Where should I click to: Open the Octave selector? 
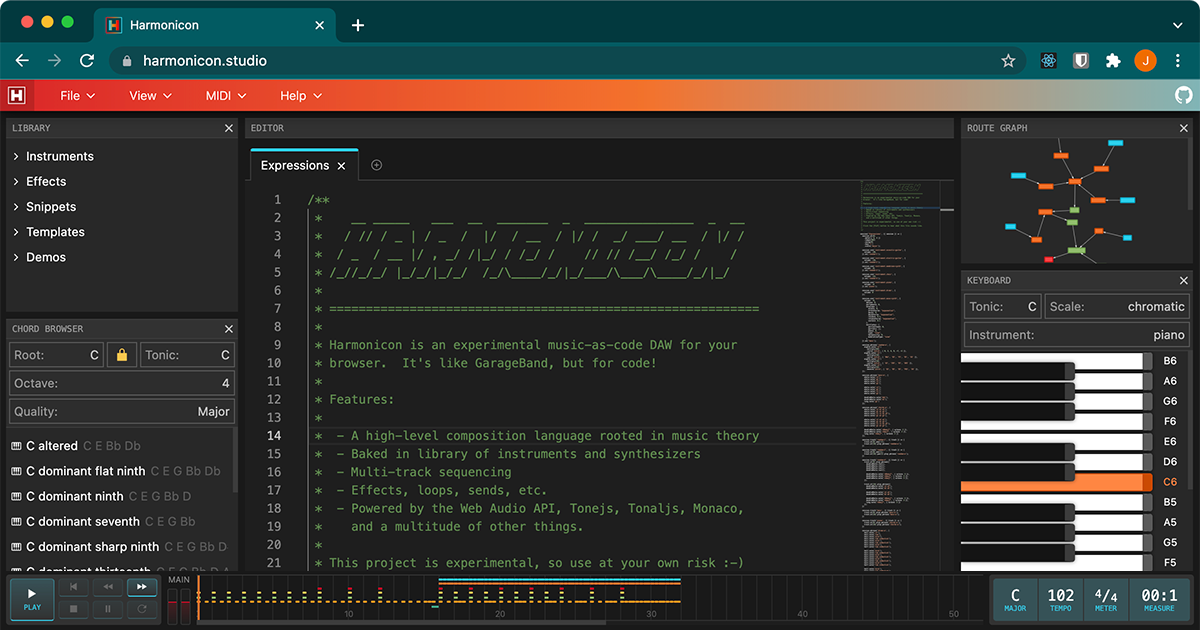122,383
